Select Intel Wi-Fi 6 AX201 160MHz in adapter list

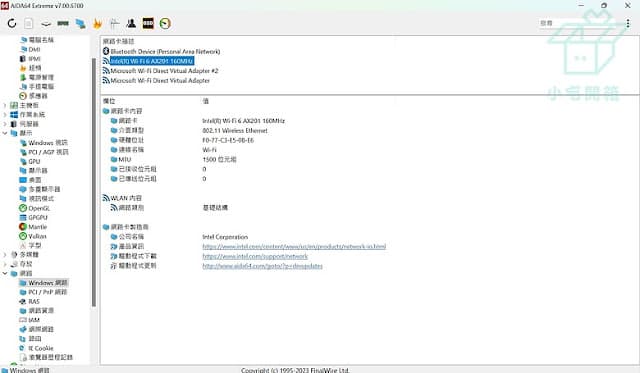pyautogui.click(x=148, y=61)
